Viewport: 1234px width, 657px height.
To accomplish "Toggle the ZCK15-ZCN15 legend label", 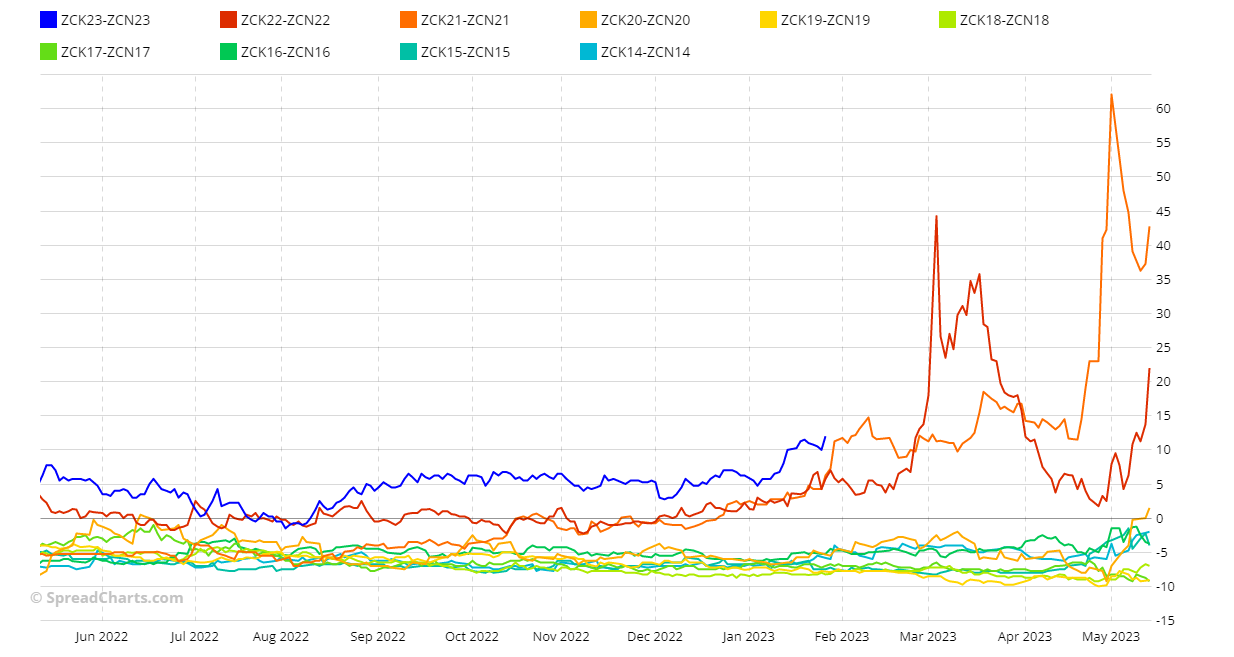I will pos(465,52).
